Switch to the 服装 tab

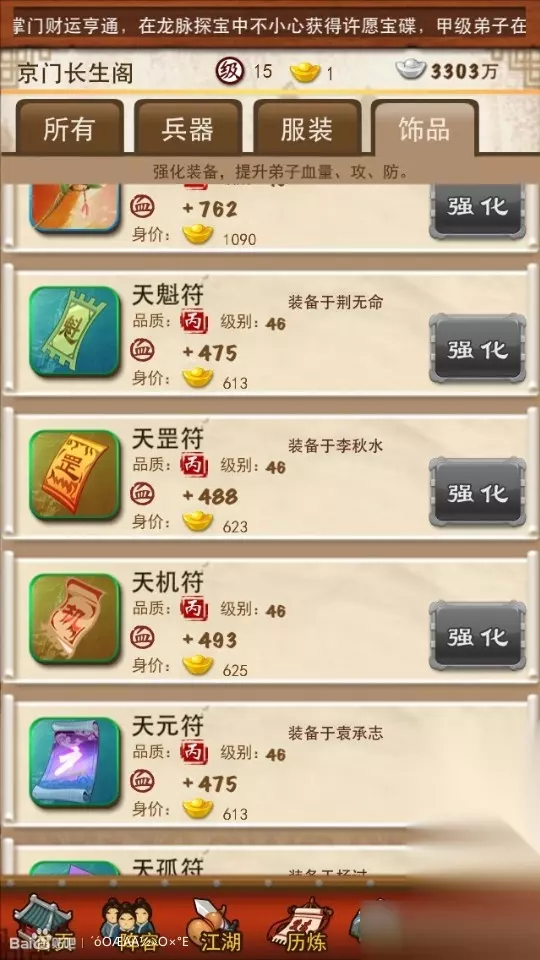click(x=307, y=129)
